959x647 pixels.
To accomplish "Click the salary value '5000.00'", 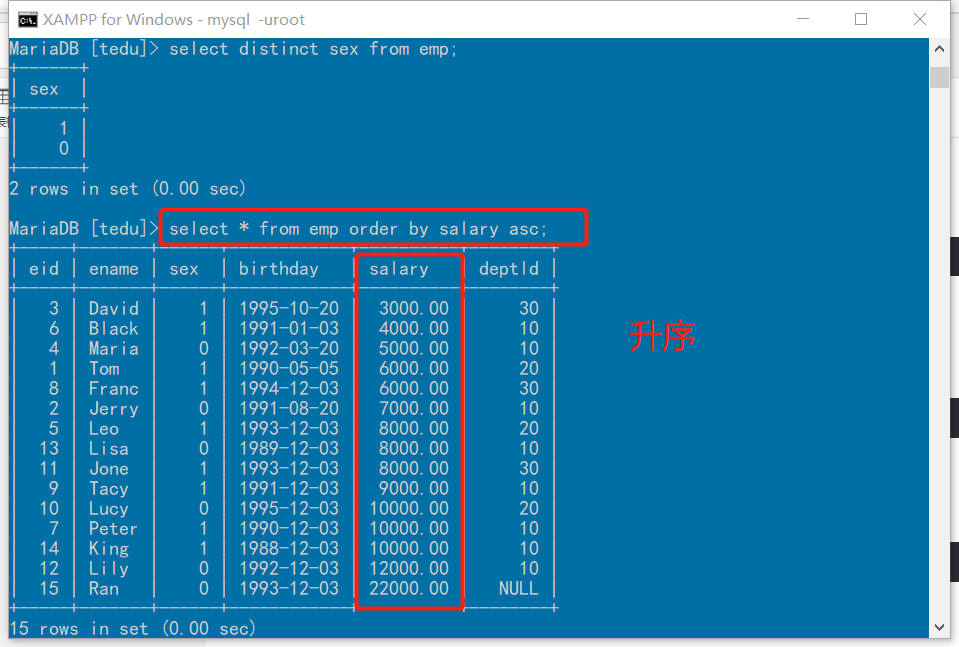I will 414,349.
